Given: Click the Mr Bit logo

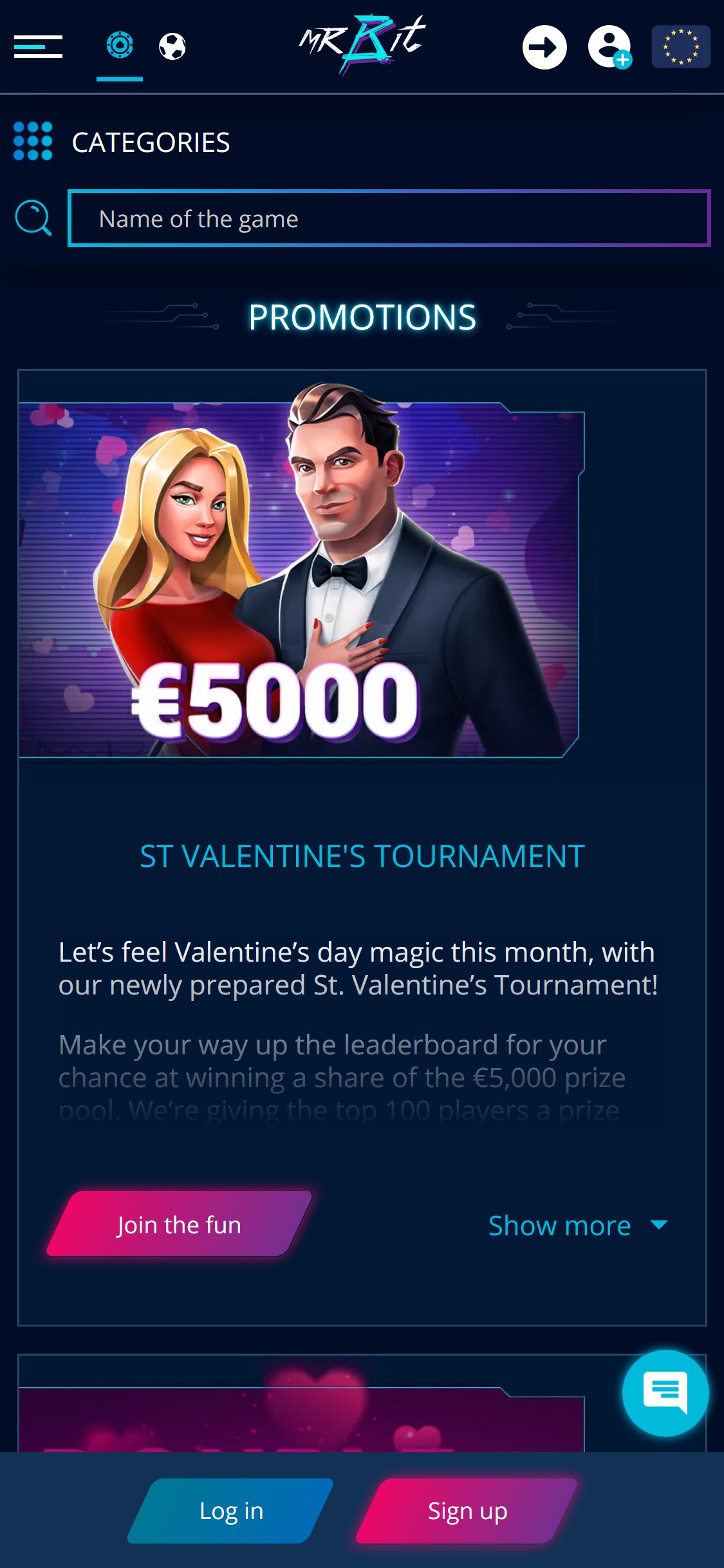Looking at the screenshot, I should pos(362,45).
